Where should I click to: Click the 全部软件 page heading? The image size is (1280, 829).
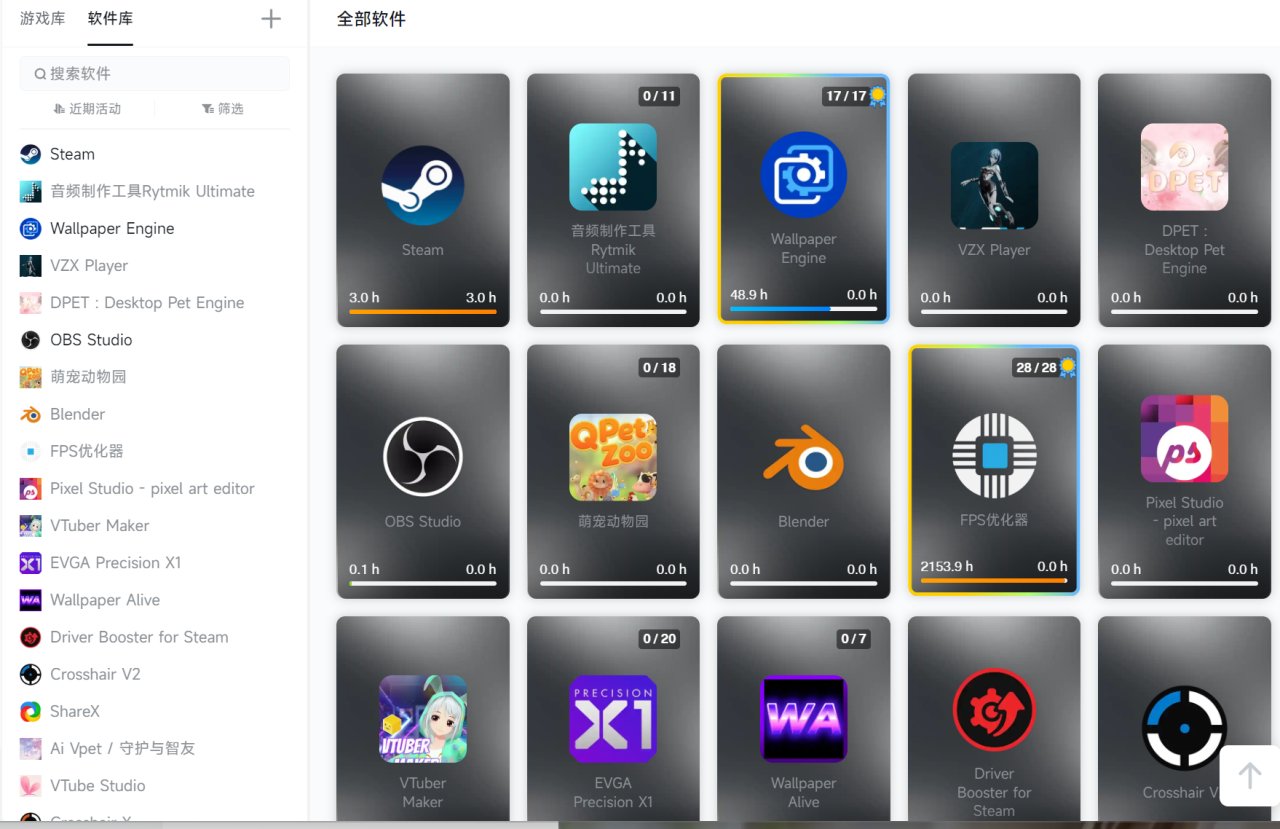click(x=371, y=19)
